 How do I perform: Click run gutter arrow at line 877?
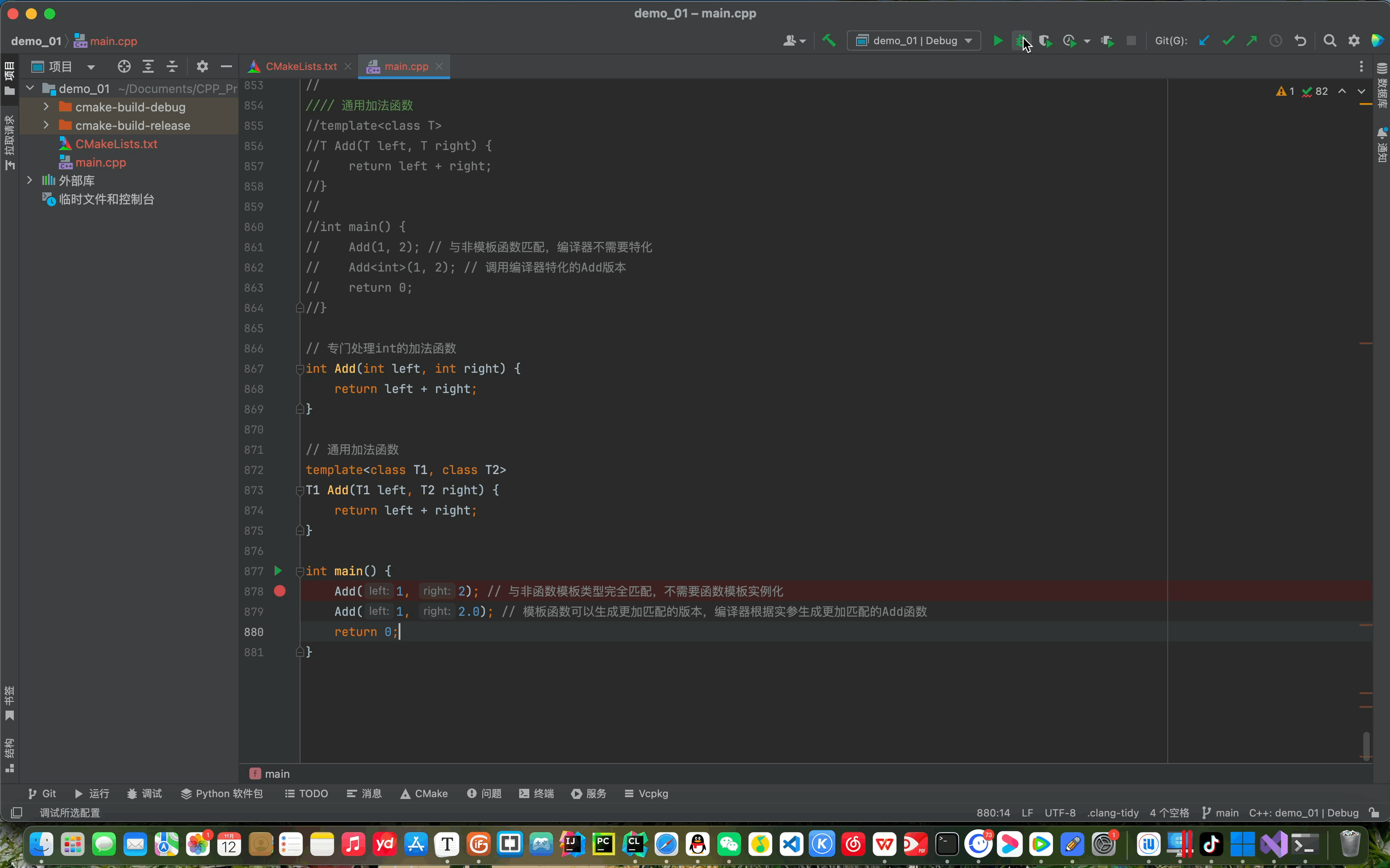[278, 571]
